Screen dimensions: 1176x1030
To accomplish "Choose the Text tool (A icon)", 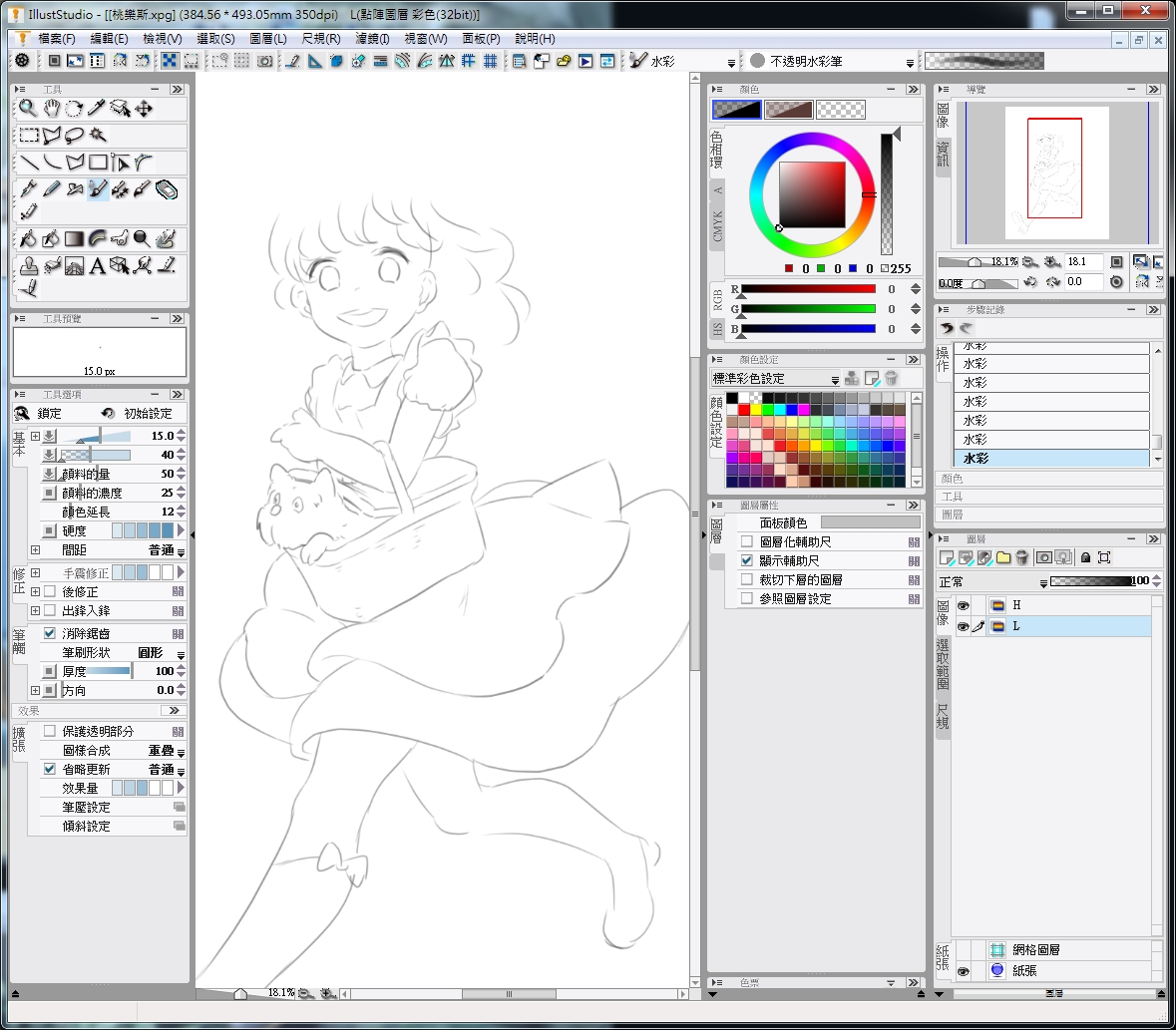I will 97,266.
